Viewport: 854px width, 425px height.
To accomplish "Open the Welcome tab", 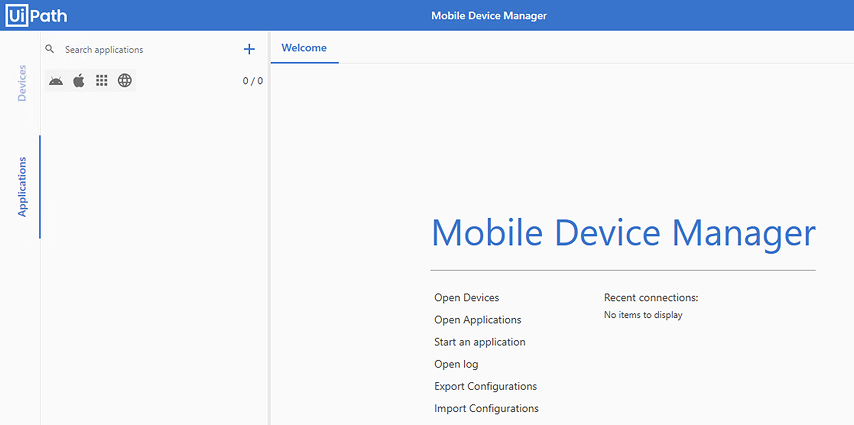I will (304, 48).
